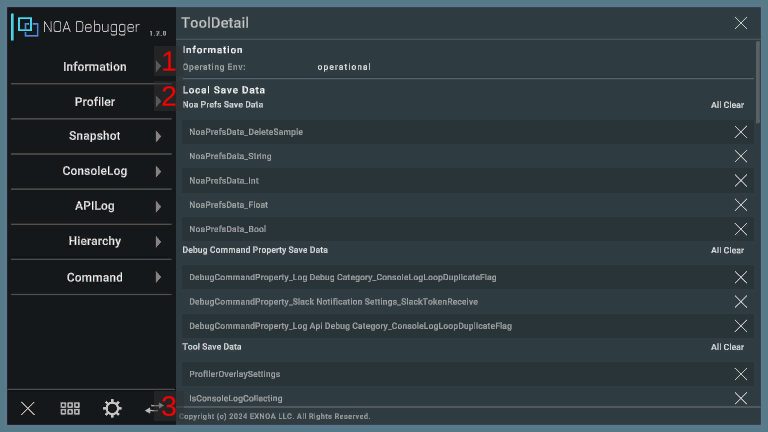Click All Clear for Debug Command Property Data
Image resolution: width=768 pixels, height=432 pixels.
tap(727, 251)
